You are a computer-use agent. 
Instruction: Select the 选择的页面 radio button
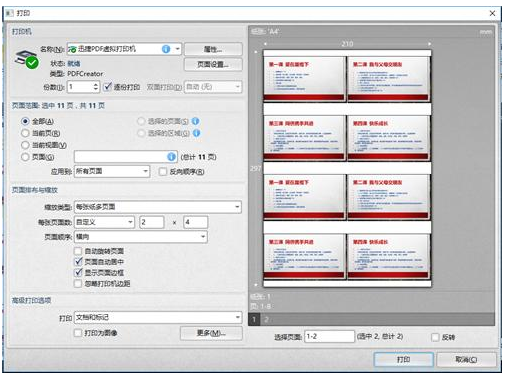coord(141,121)
